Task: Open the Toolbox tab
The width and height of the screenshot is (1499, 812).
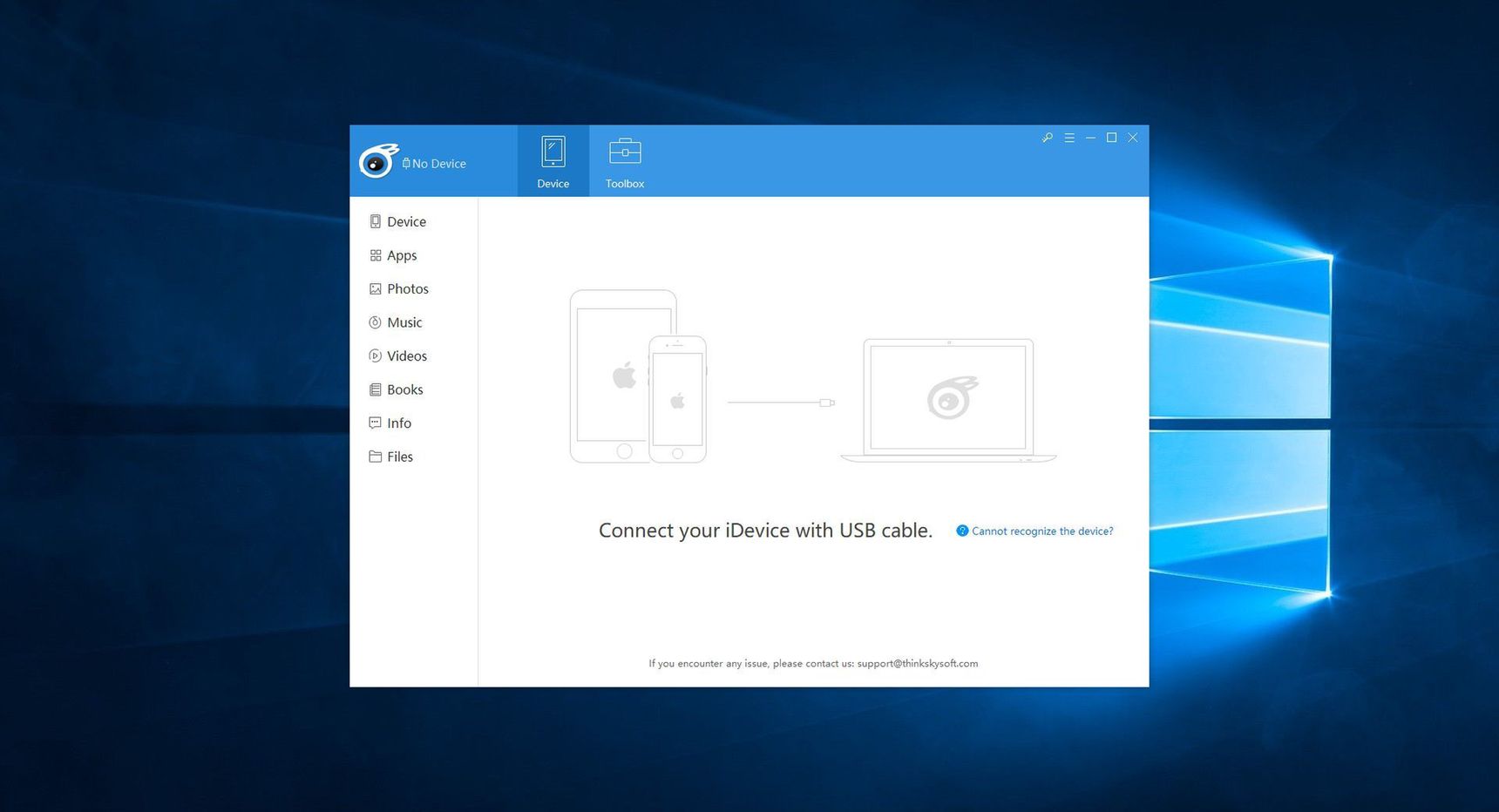Action: pos(625,161)
